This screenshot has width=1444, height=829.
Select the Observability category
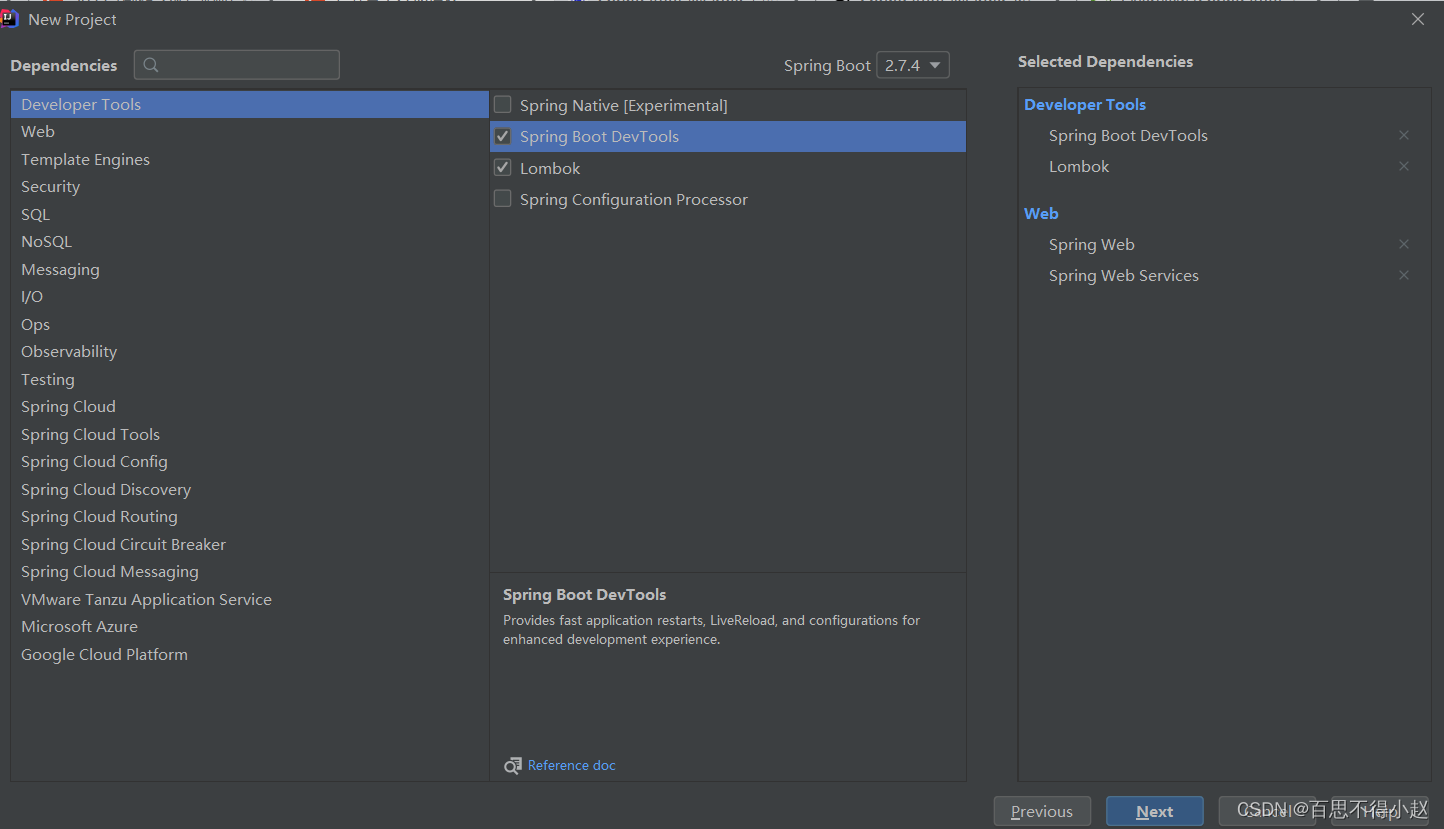249,352
